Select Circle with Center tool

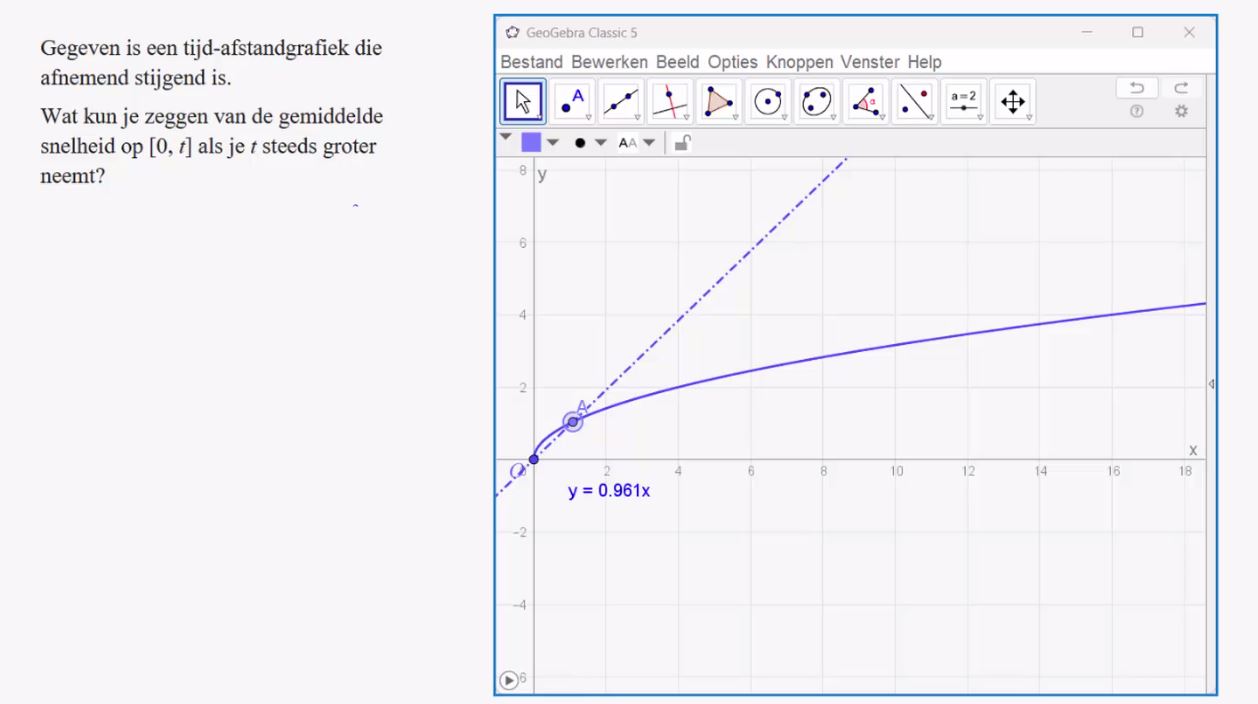[768, 102]
